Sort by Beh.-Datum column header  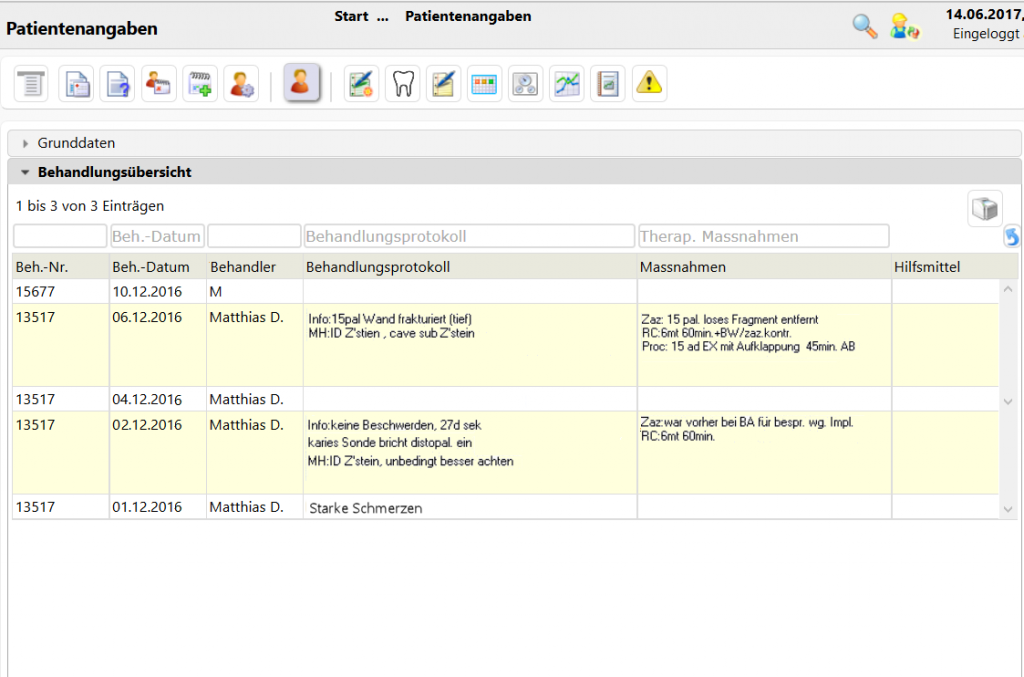coord(151,267)
